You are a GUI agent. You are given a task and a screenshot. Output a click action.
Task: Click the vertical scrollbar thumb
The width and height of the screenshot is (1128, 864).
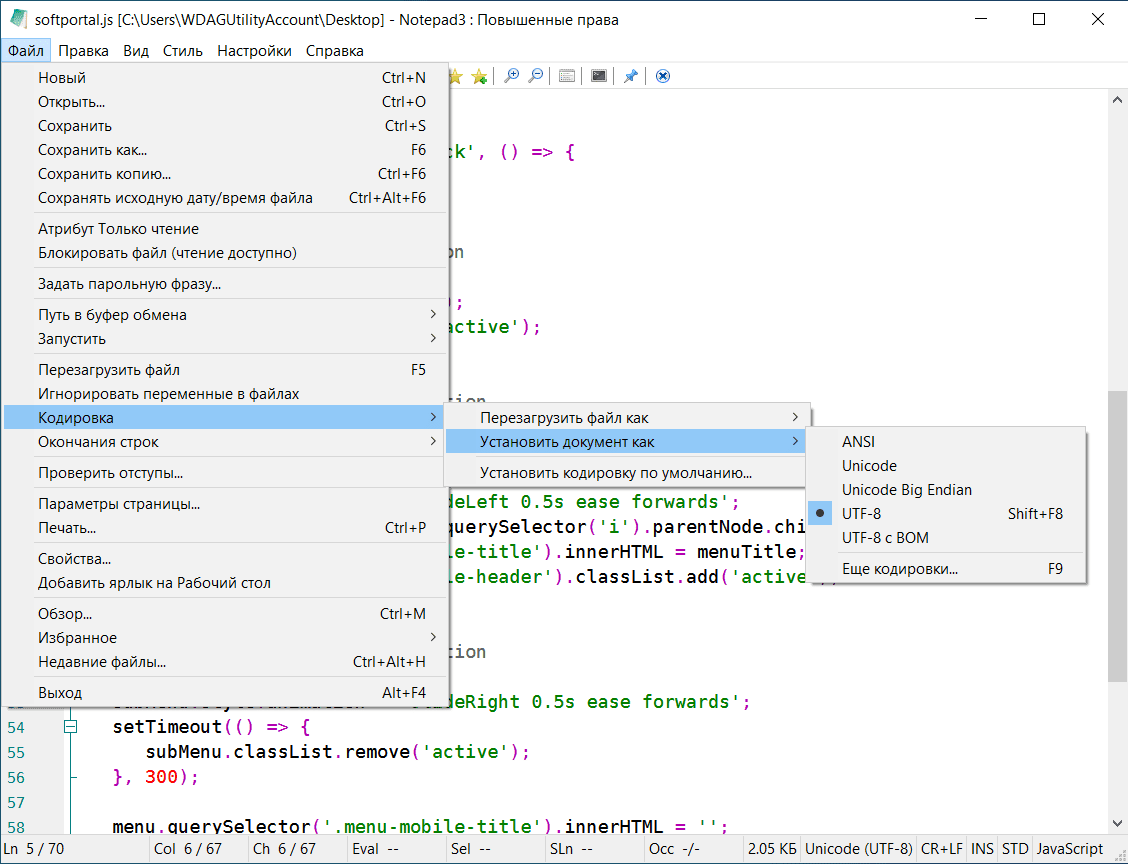tap(1117, 535)
